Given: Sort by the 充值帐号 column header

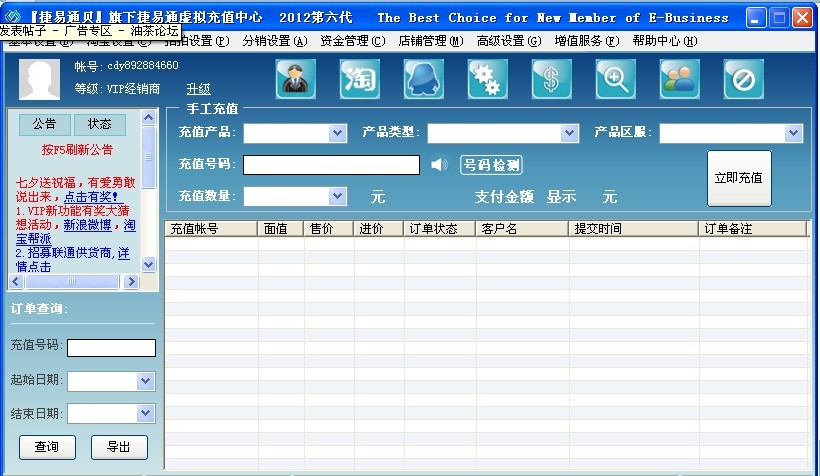Looking at the screenshot, I should coord(211,229).
